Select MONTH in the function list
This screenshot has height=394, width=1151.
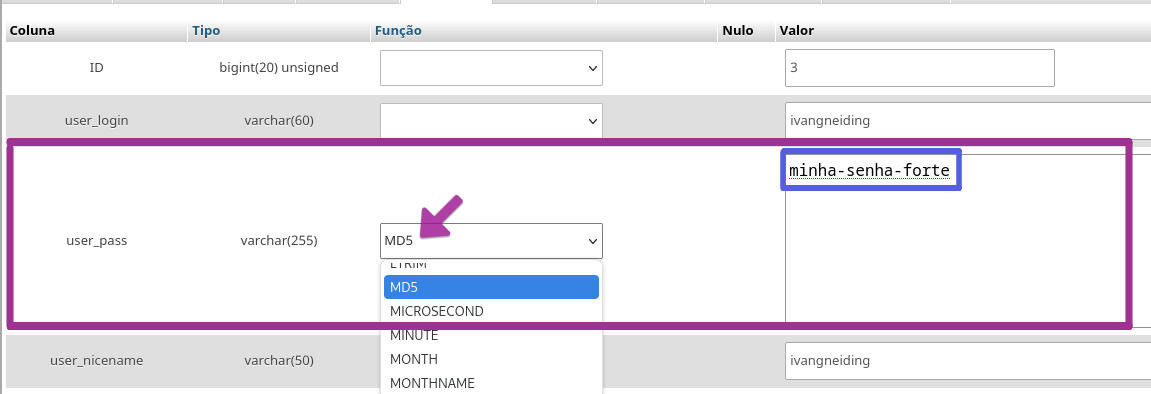[x=491, y=360]
